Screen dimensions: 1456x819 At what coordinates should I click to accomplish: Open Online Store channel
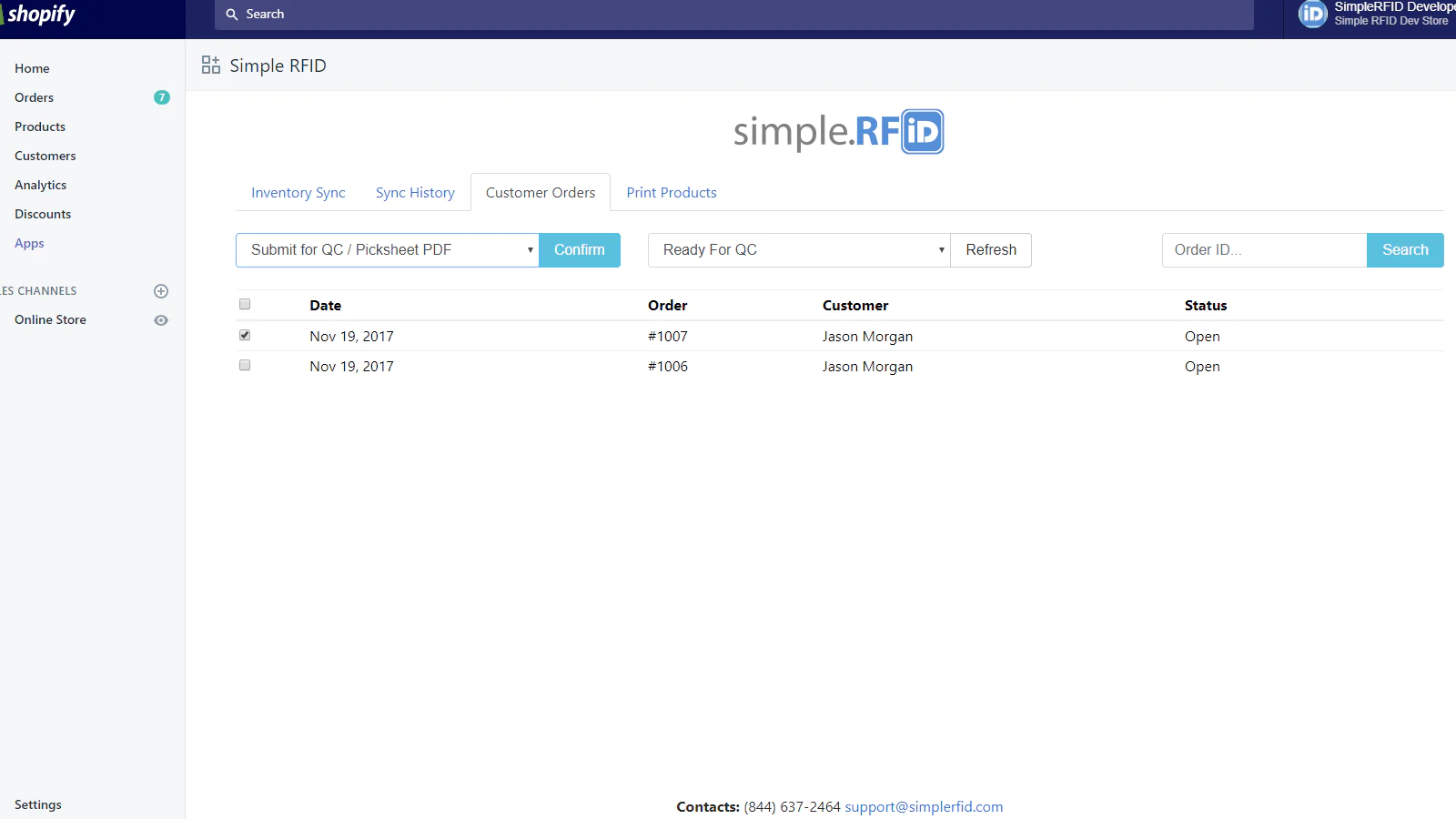(50, 319)
